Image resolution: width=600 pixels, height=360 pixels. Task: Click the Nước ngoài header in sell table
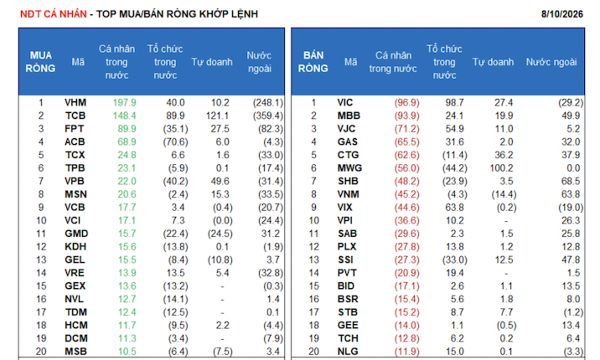[x=551, y=62]
